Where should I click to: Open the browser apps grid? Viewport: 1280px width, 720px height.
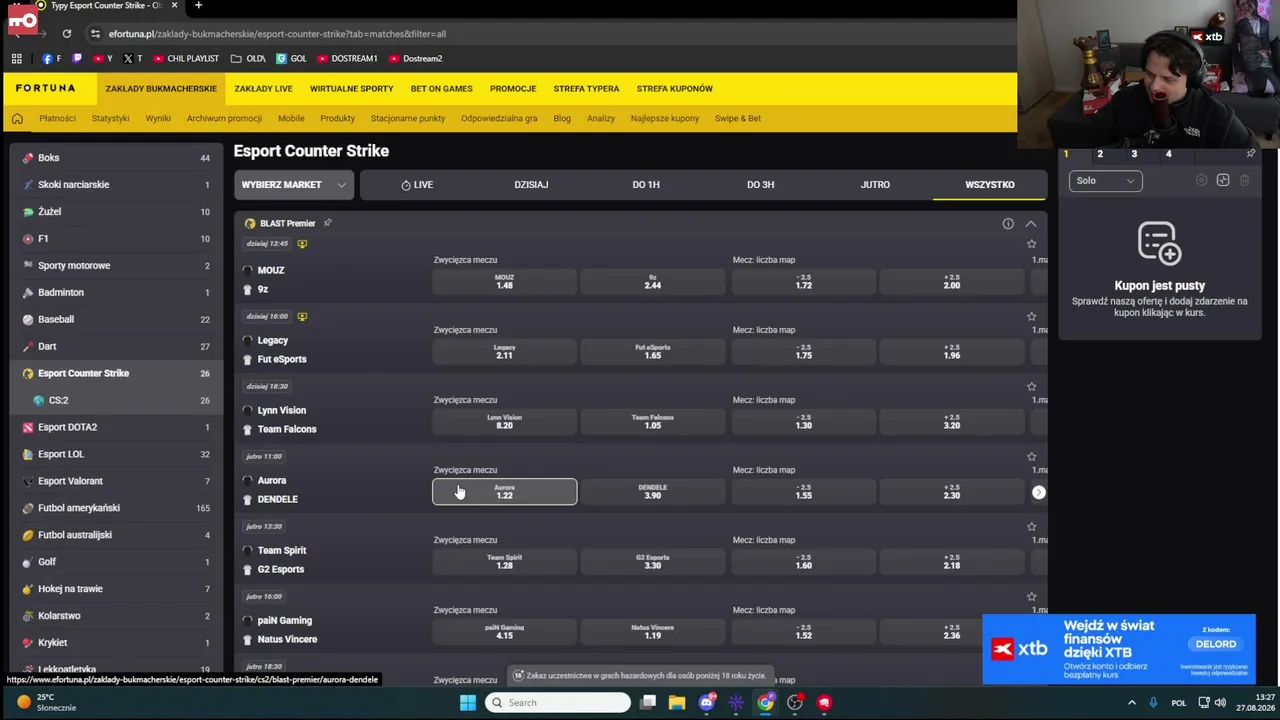point(17,58)
